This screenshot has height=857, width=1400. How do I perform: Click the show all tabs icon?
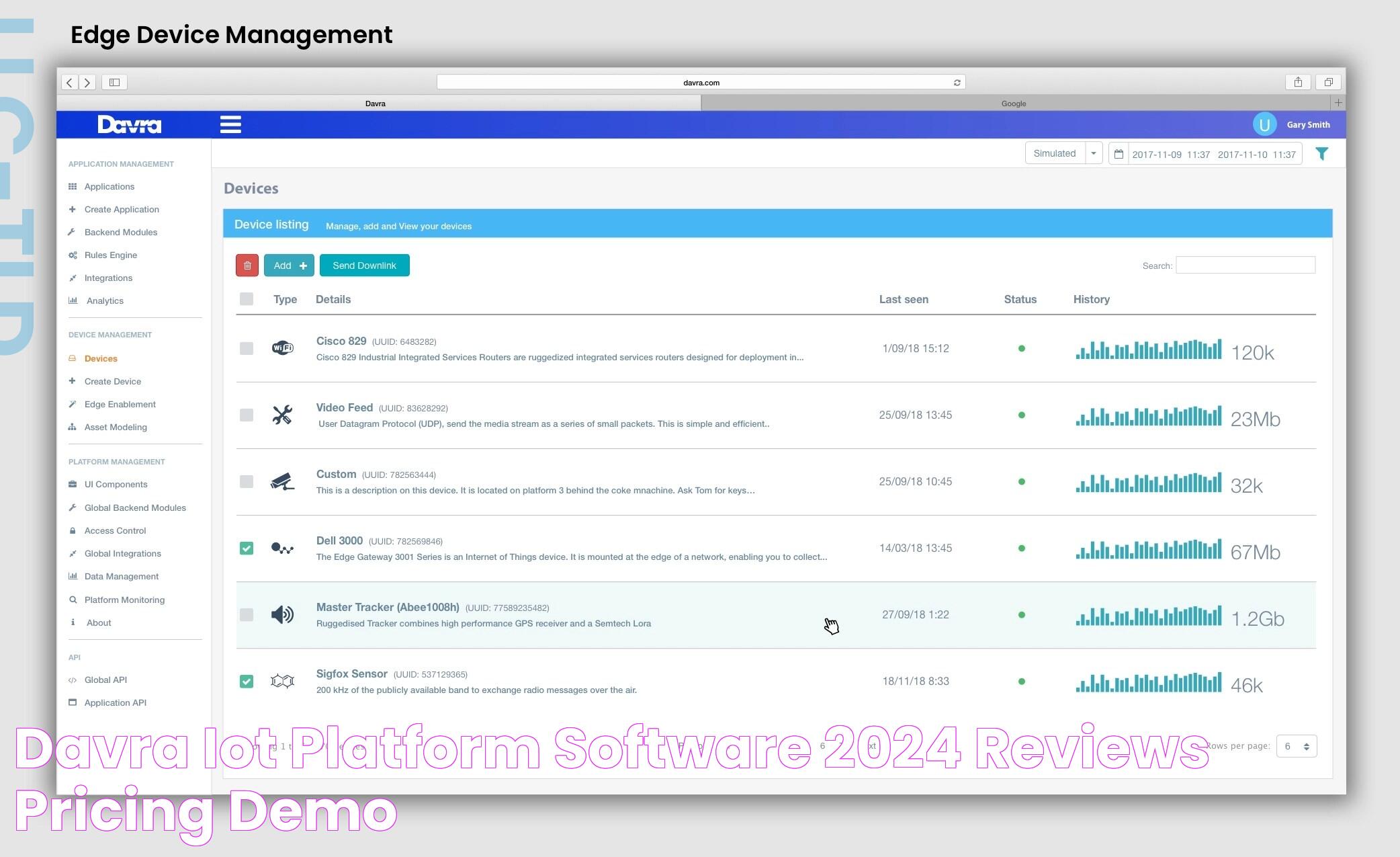[1328, 82]
